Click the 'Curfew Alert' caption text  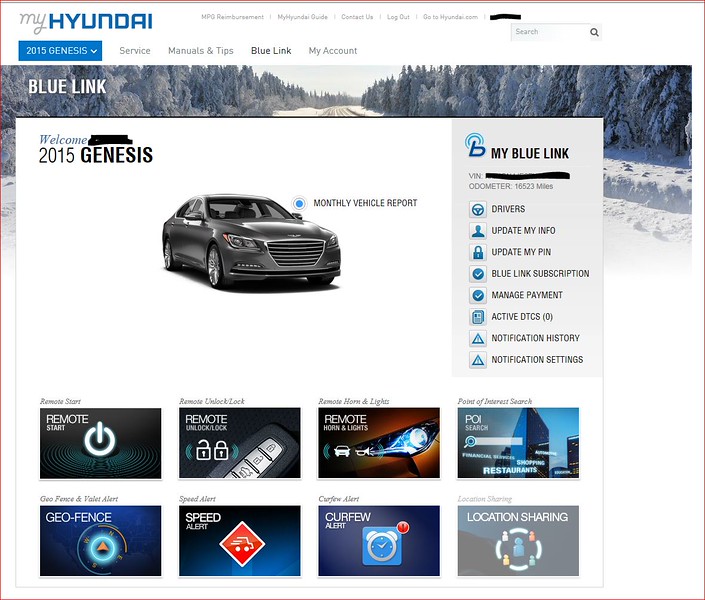click(339, 499)
